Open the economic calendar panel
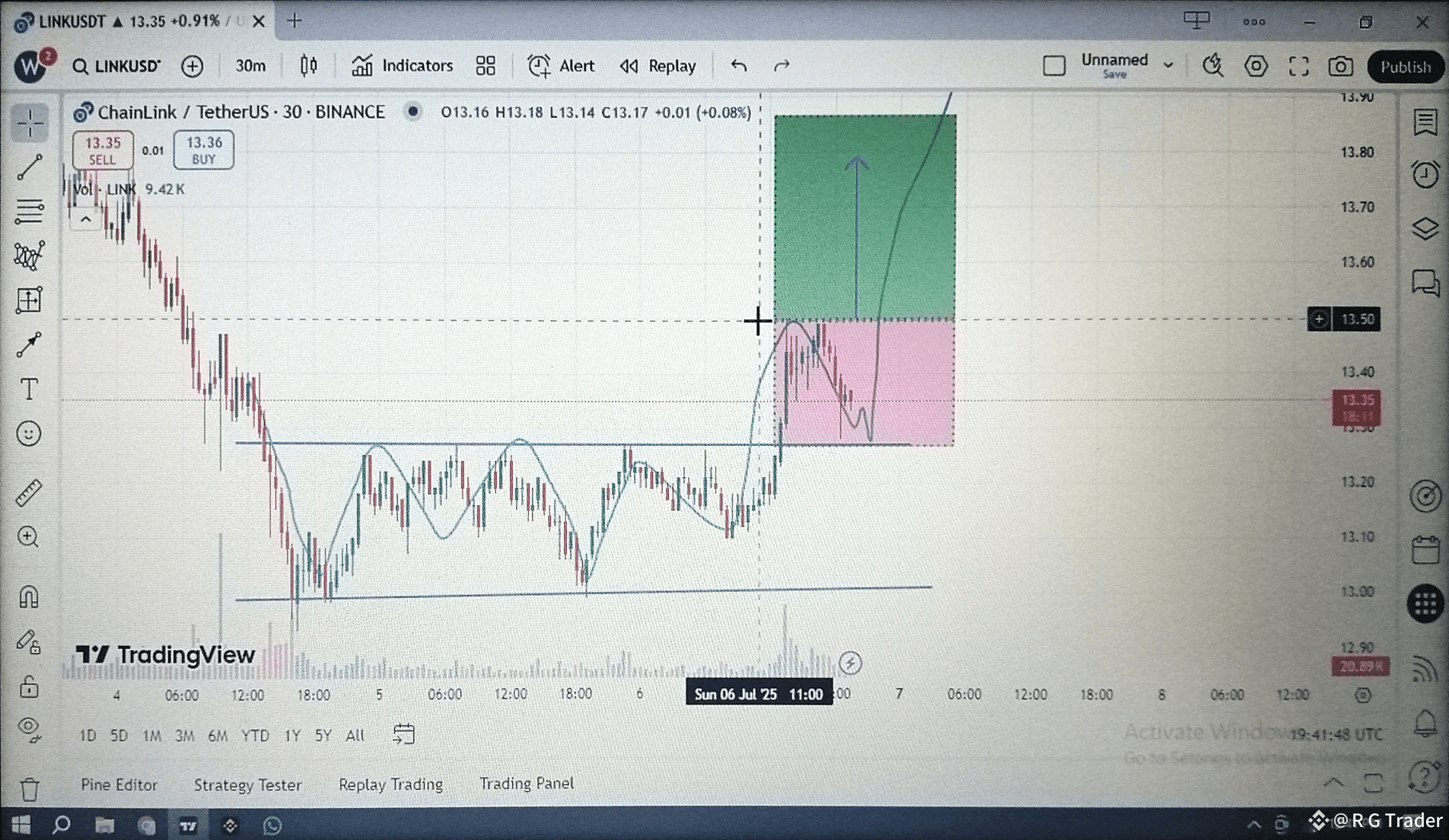The width and height of the screenshot is (1449, 840). [1425, 549]
